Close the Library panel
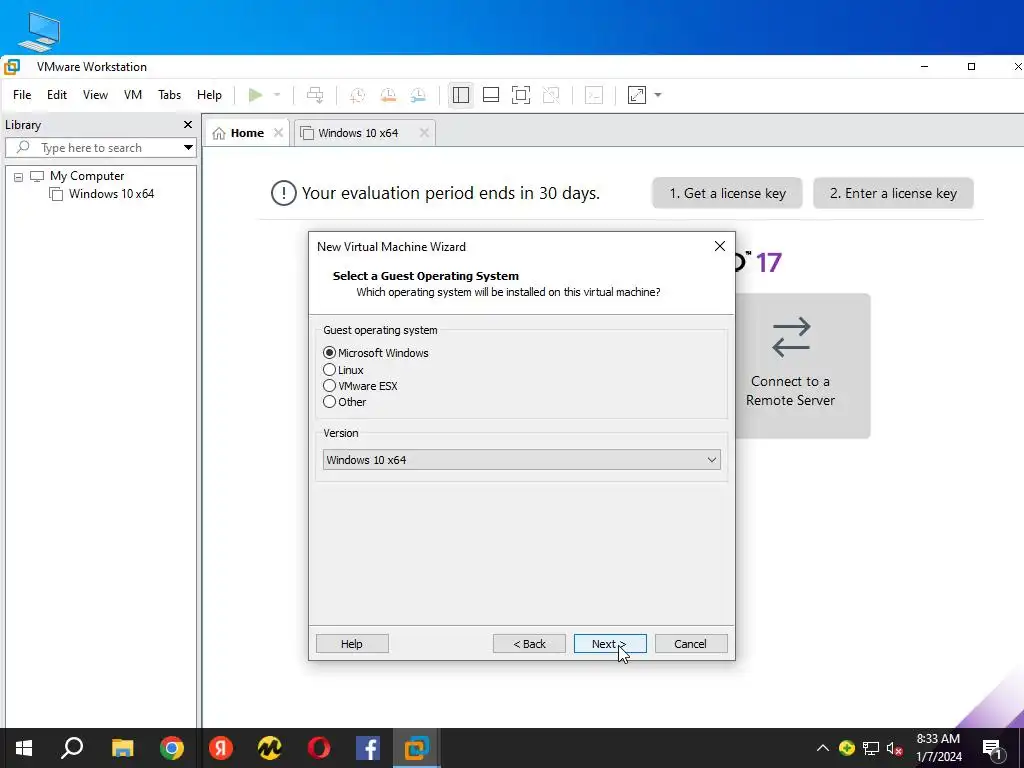 (x=187, y=125)
